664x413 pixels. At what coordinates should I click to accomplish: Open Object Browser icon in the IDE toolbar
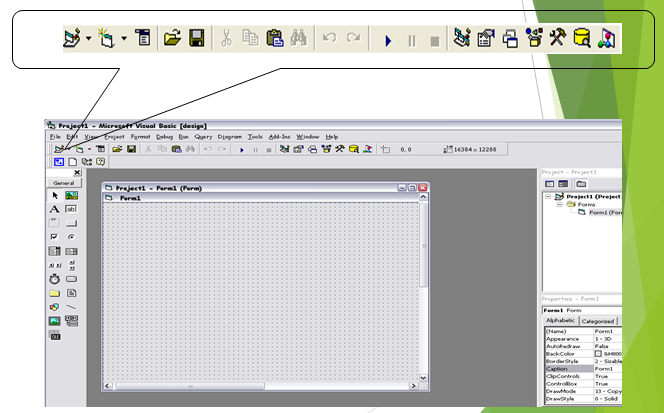pos(326,149)
